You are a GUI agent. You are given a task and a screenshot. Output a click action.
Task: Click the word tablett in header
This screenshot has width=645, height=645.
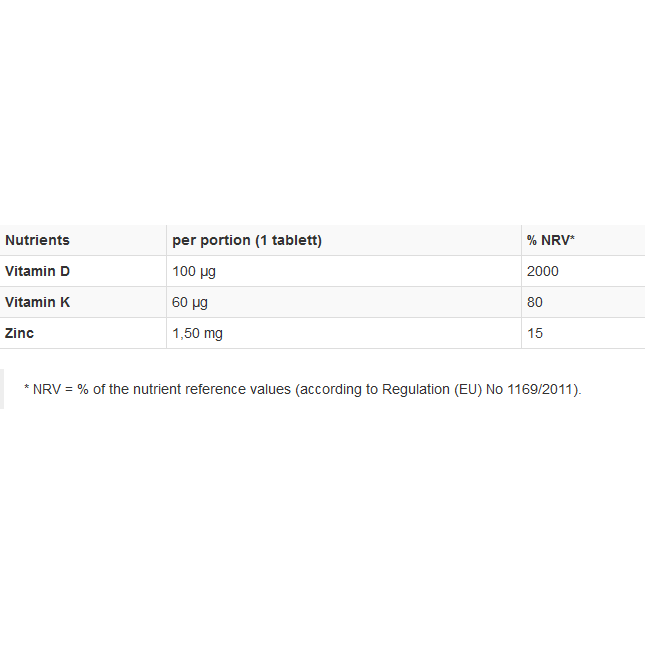pos(295,240)
